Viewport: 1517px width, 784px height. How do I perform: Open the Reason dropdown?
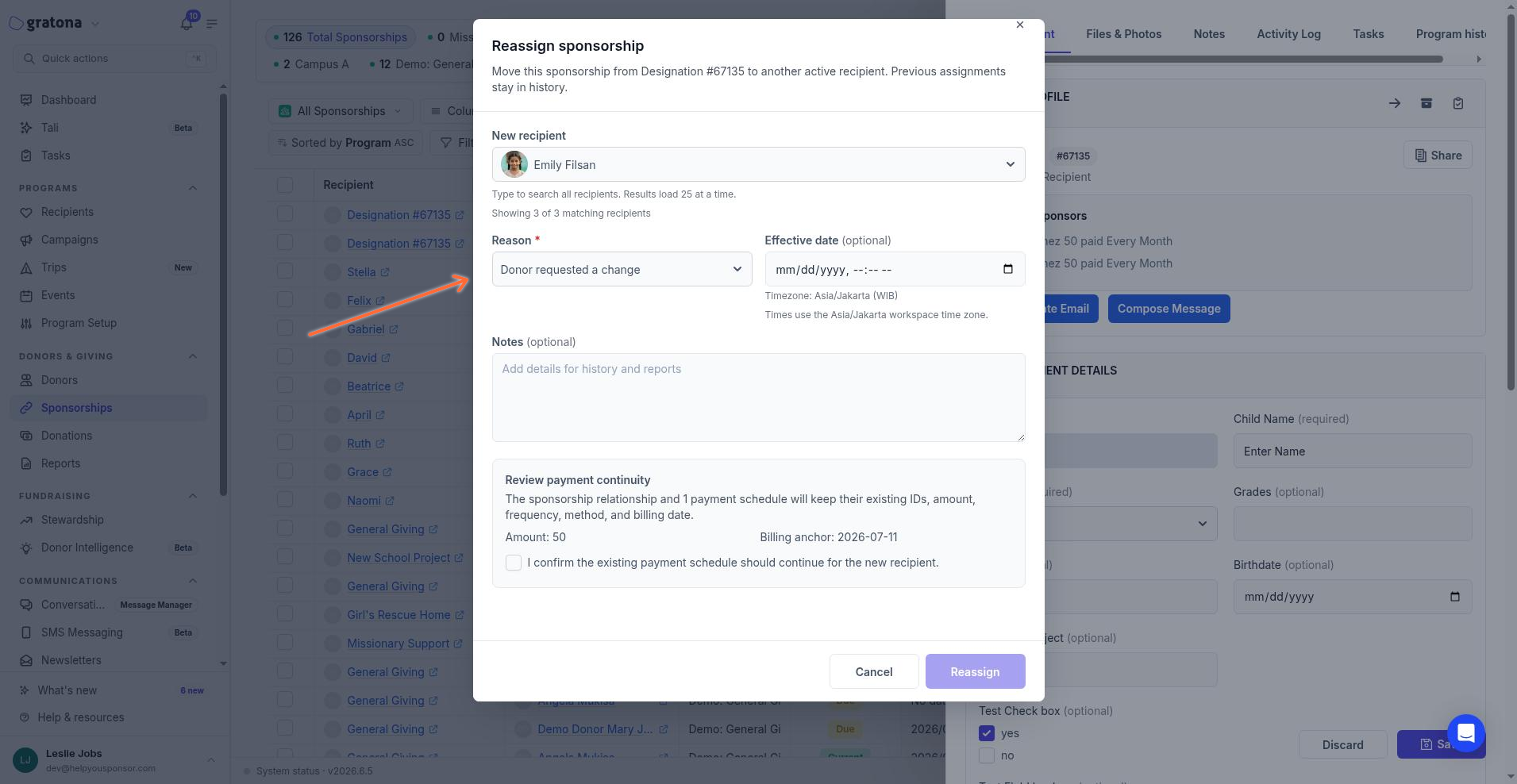(x=622, y=270)
